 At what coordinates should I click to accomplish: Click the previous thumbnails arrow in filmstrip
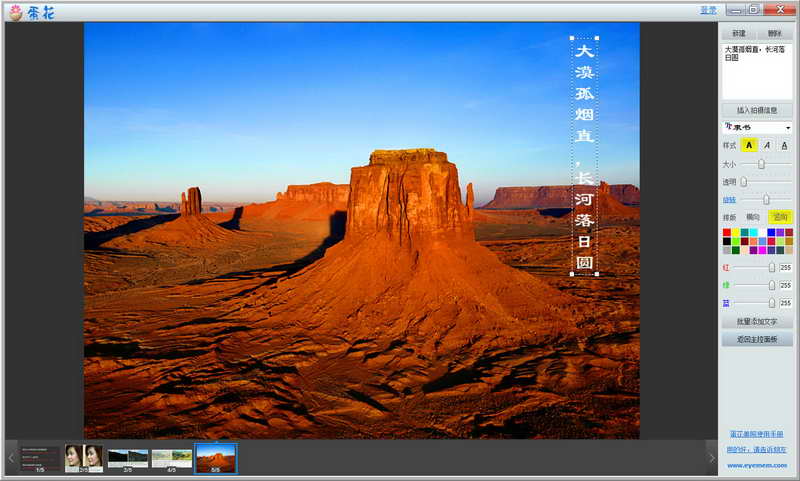[11, 458]
